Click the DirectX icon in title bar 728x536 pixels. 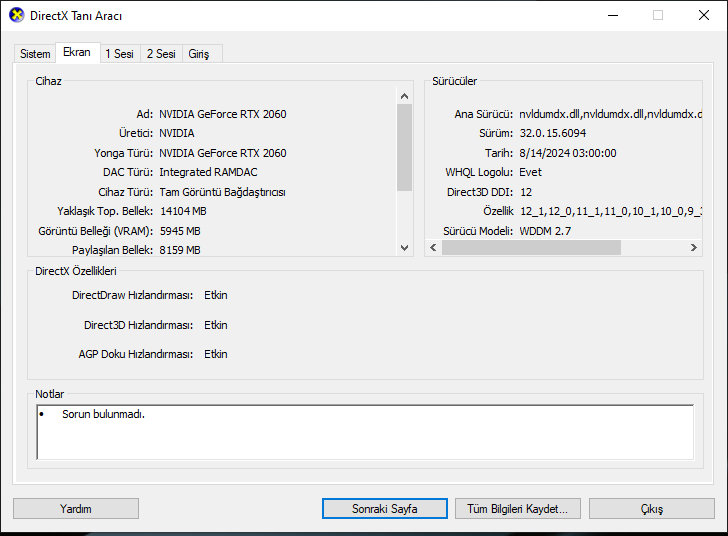click(x=17, y=15)
